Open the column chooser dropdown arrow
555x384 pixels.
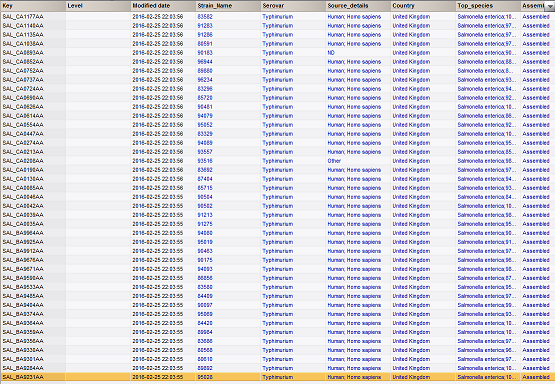coord(550,6)
